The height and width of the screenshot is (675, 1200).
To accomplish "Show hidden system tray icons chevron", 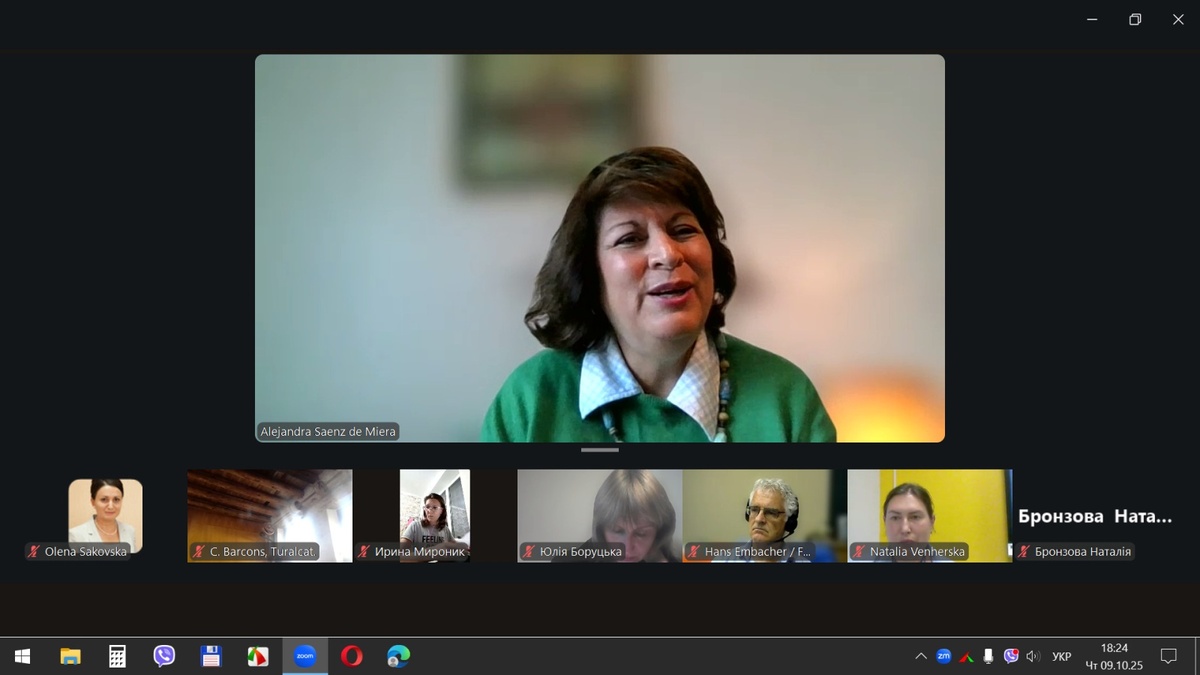I will click(920, 656).
